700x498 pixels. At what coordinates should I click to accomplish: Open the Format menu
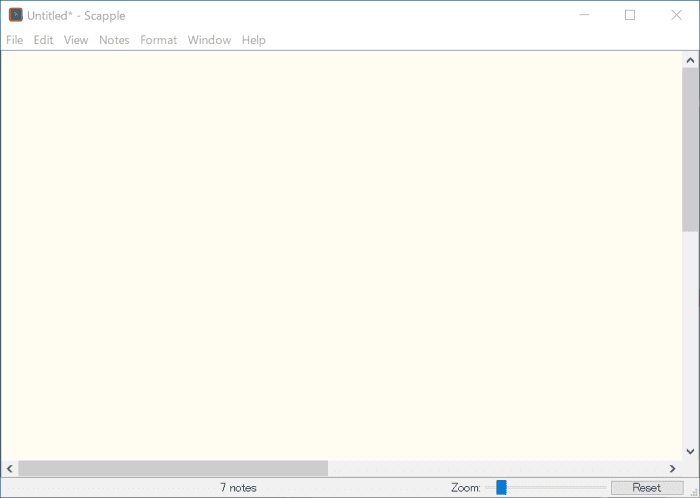tap(158, 40)
